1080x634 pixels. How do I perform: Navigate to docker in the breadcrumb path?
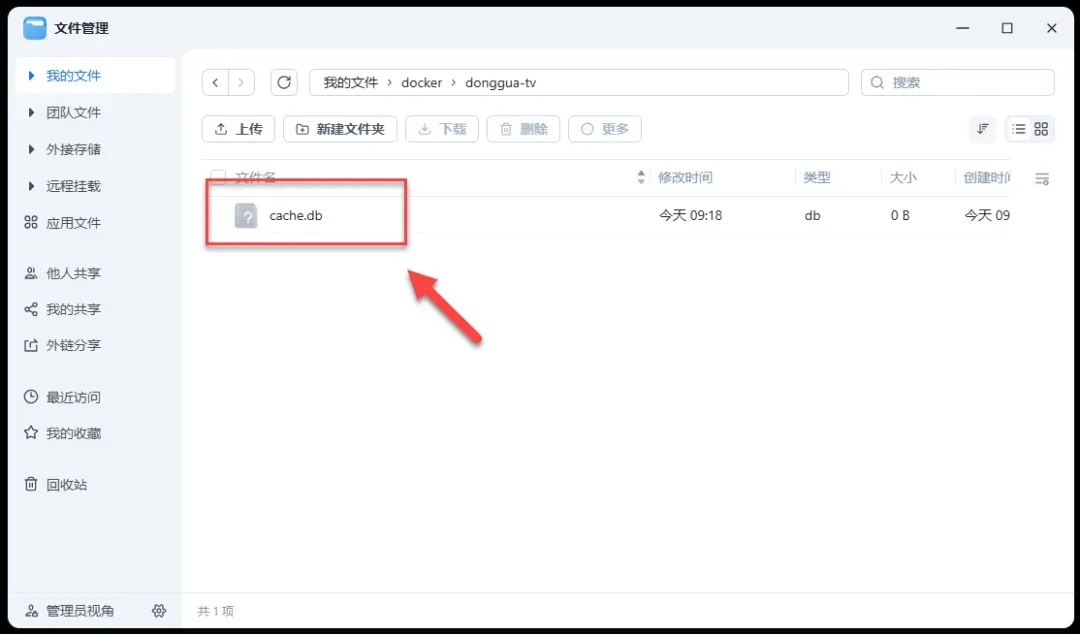click(x=421, y=82)
